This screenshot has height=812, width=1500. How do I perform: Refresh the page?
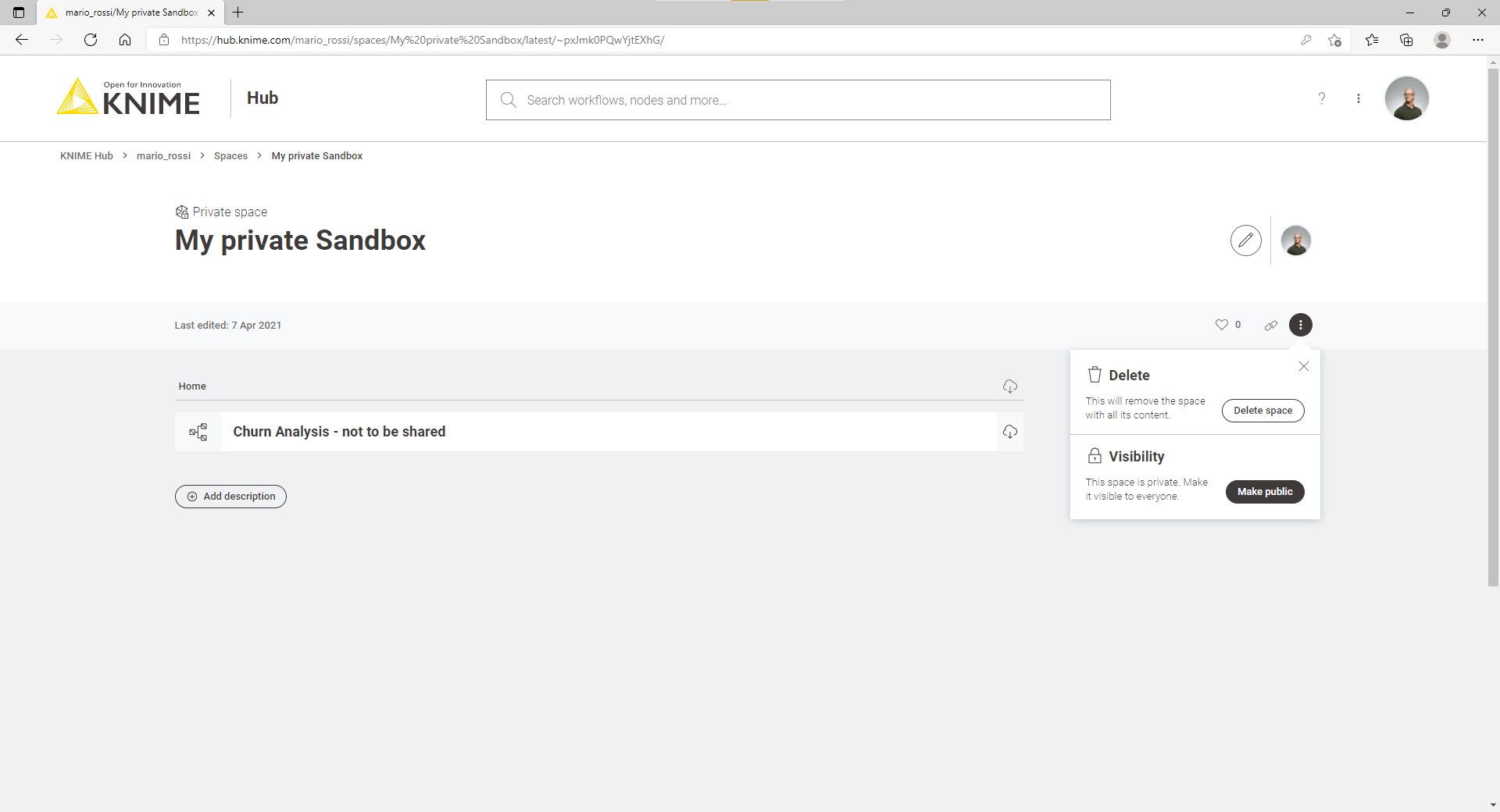[x=91, y=40]
